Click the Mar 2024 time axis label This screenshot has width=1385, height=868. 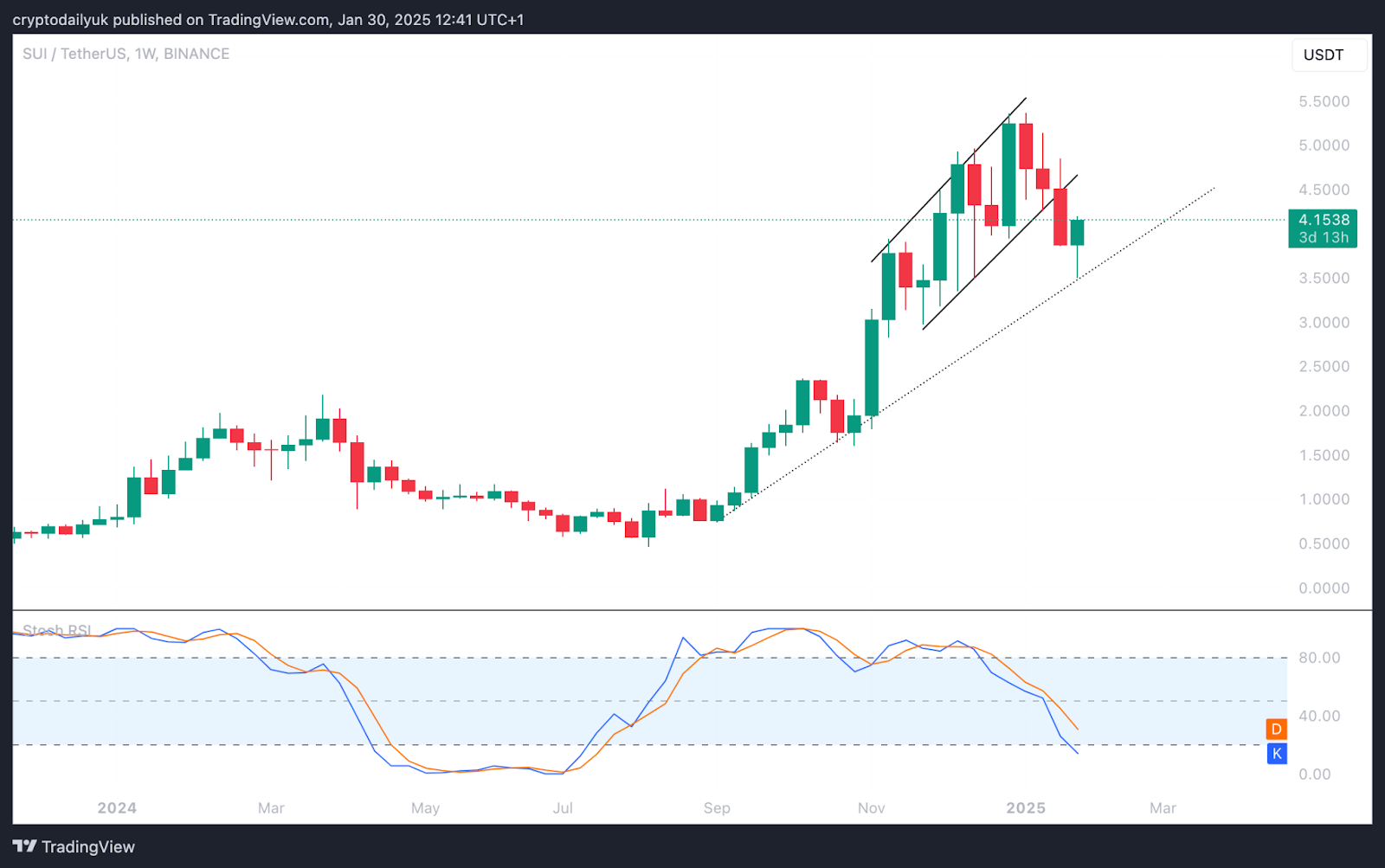[x=271, y=807]
